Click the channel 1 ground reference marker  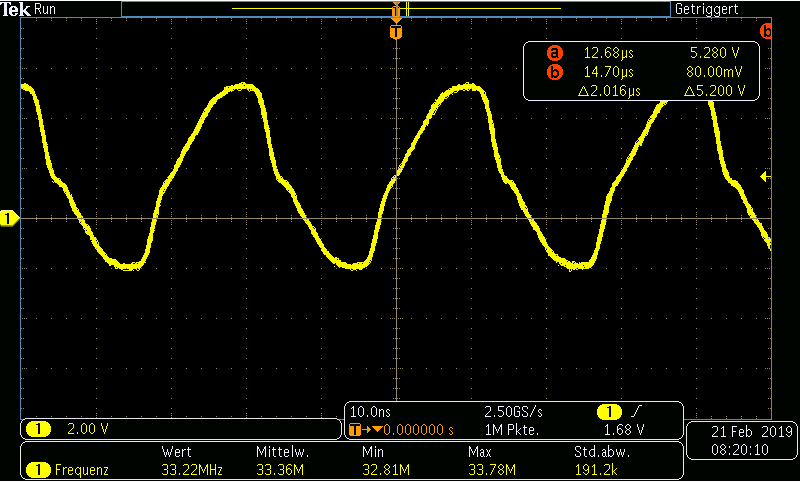[x=9, y=219]
